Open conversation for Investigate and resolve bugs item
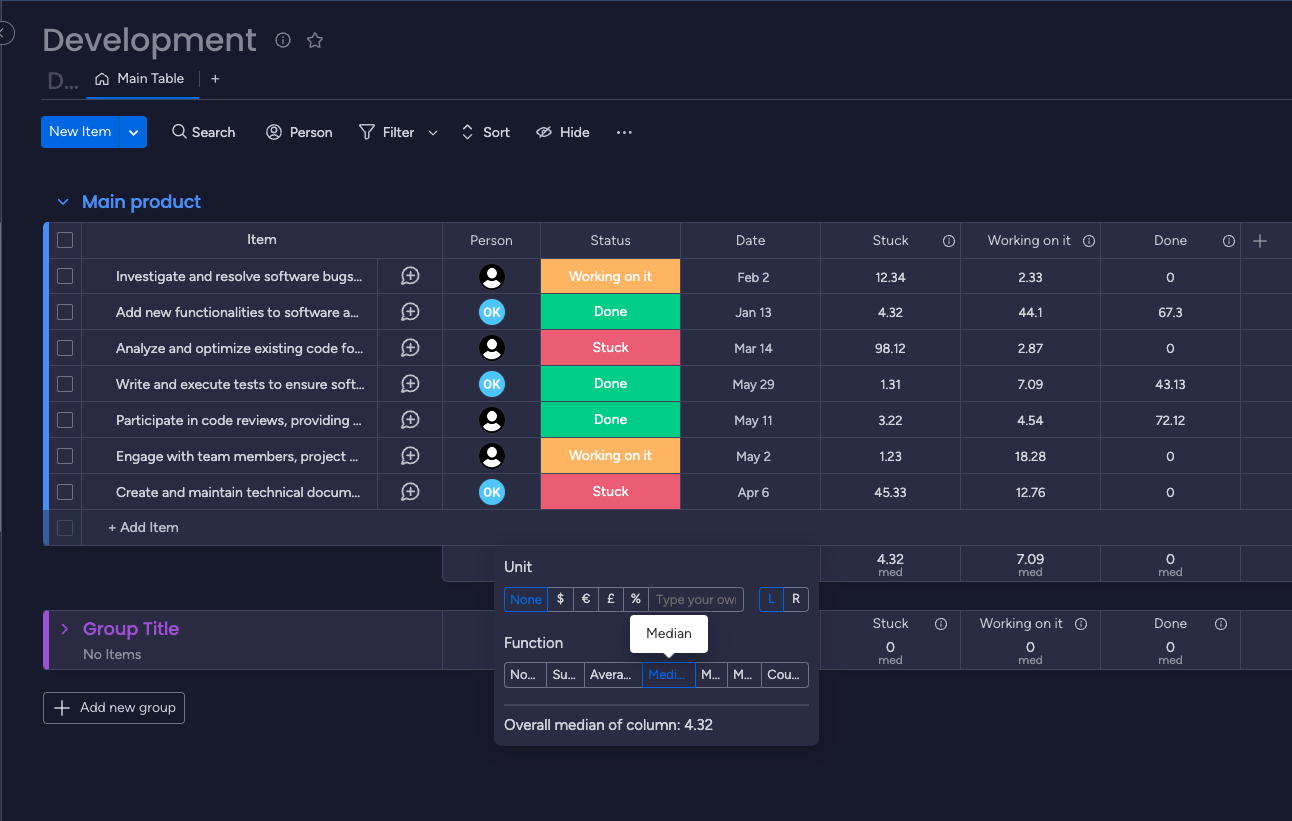Viewport: 1292px width, 821px height. pos(410,277)
